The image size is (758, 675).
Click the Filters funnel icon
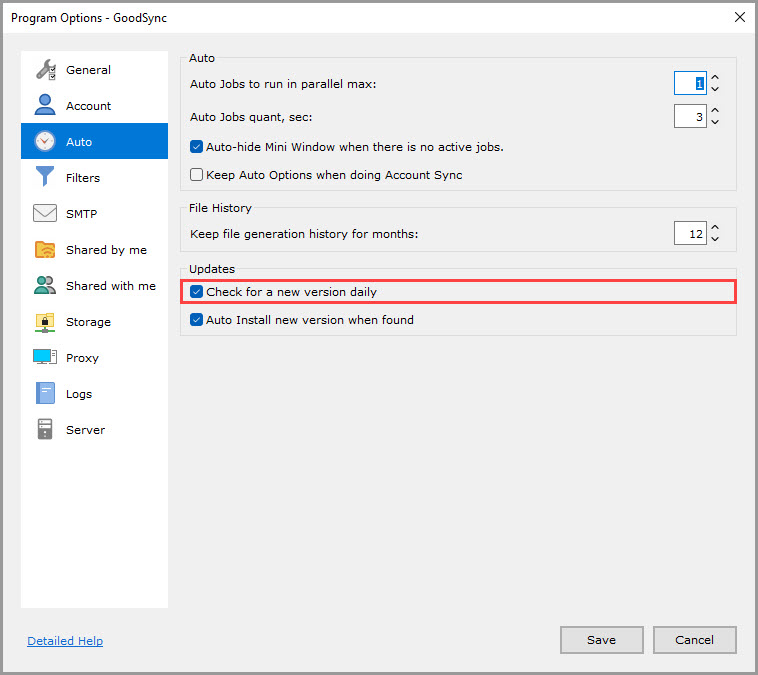[45, 176]
